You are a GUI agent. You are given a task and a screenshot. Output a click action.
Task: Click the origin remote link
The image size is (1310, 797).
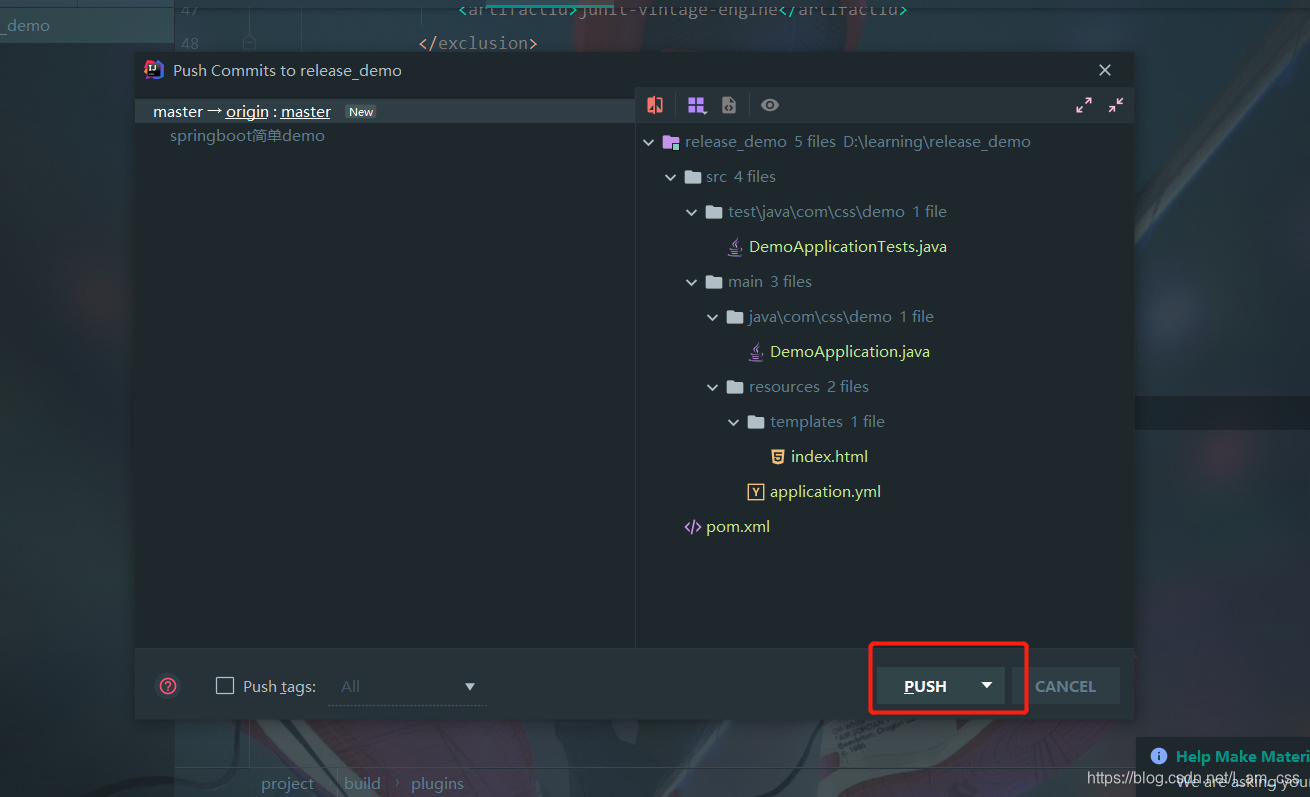(247, 112)
